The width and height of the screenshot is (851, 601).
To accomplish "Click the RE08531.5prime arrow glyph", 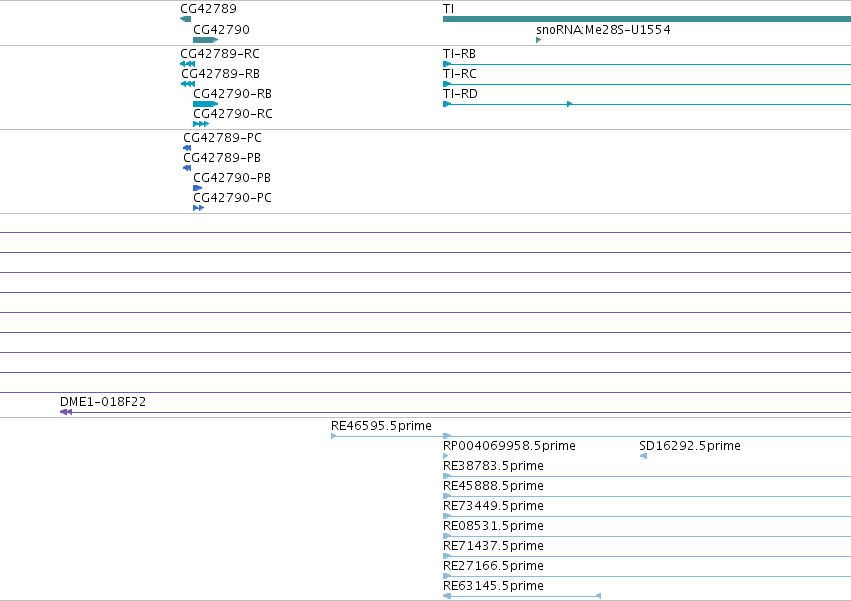I will click(447, 537).
